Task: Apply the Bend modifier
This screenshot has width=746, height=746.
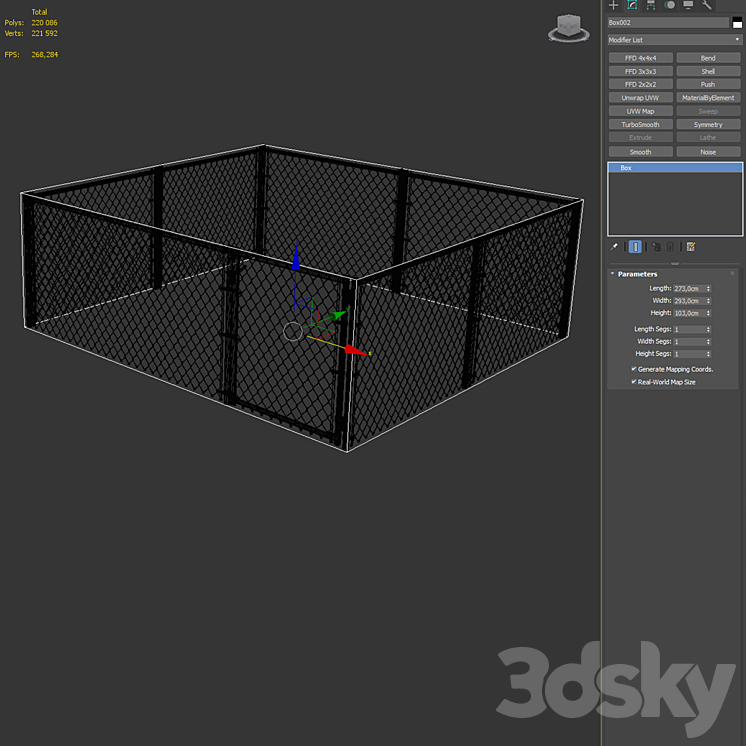Action: click(x=708, y=58)
